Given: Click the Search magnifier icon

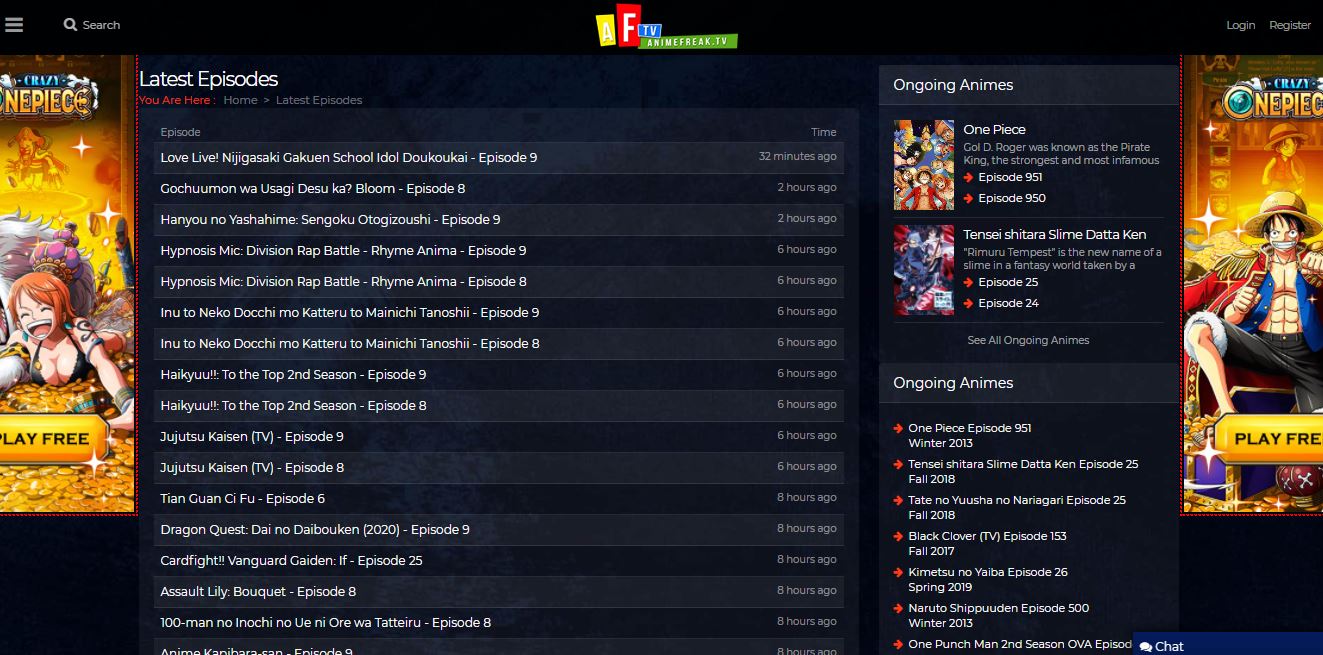Looking at the screenshot, I should click(x=70, y=25).
